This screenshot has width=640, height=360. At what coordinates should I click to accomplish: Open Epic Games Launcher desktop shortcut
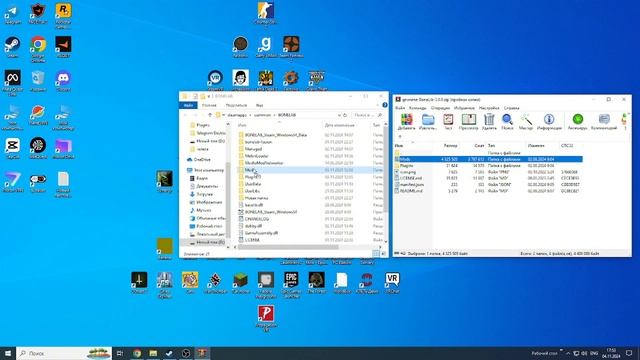pos(291,285)
